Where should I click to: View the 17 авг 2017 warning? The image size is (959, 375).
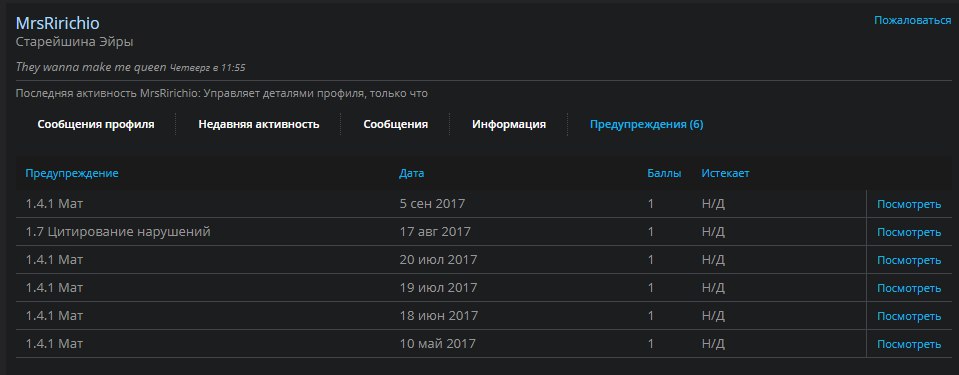(x=909, y=232)
